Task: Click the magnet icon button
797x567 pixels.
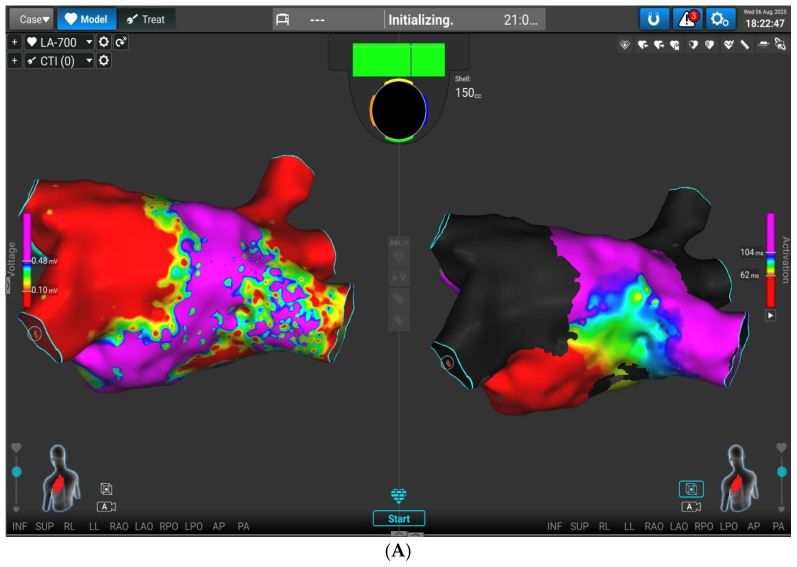Action: click(x=654, y=19)
